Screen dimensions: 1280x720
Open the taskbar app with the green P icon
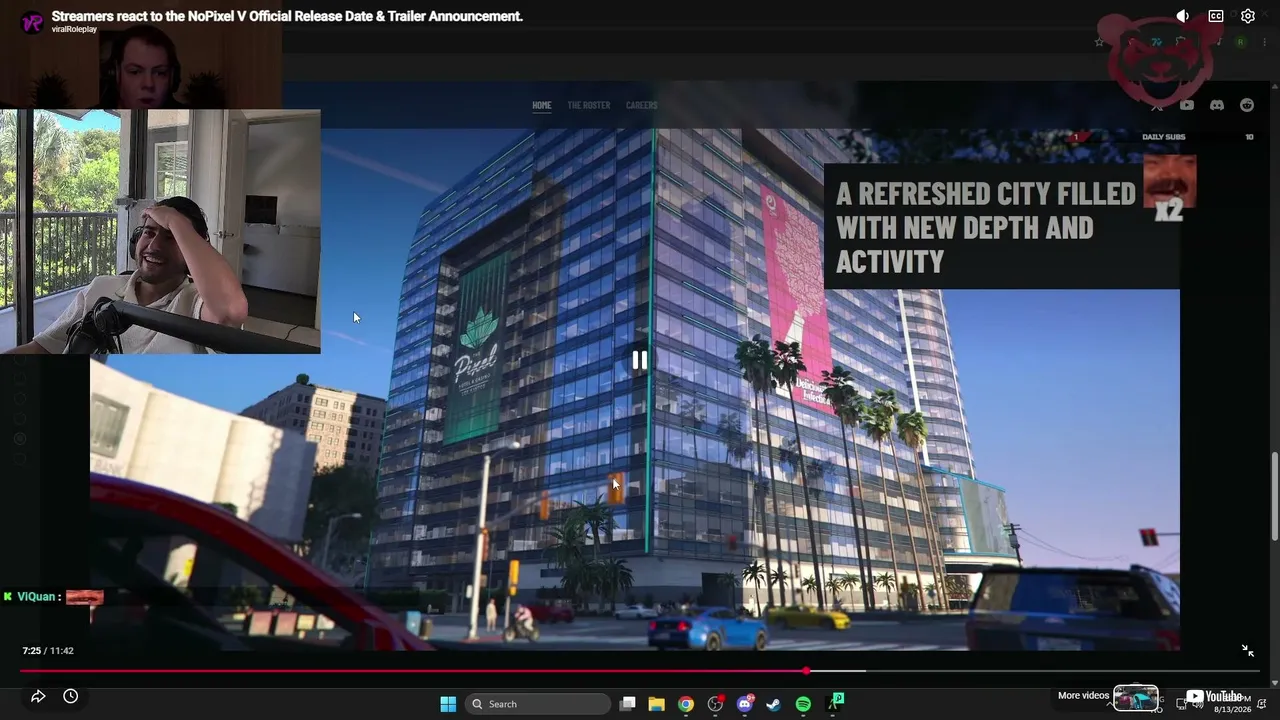[836, 703]
